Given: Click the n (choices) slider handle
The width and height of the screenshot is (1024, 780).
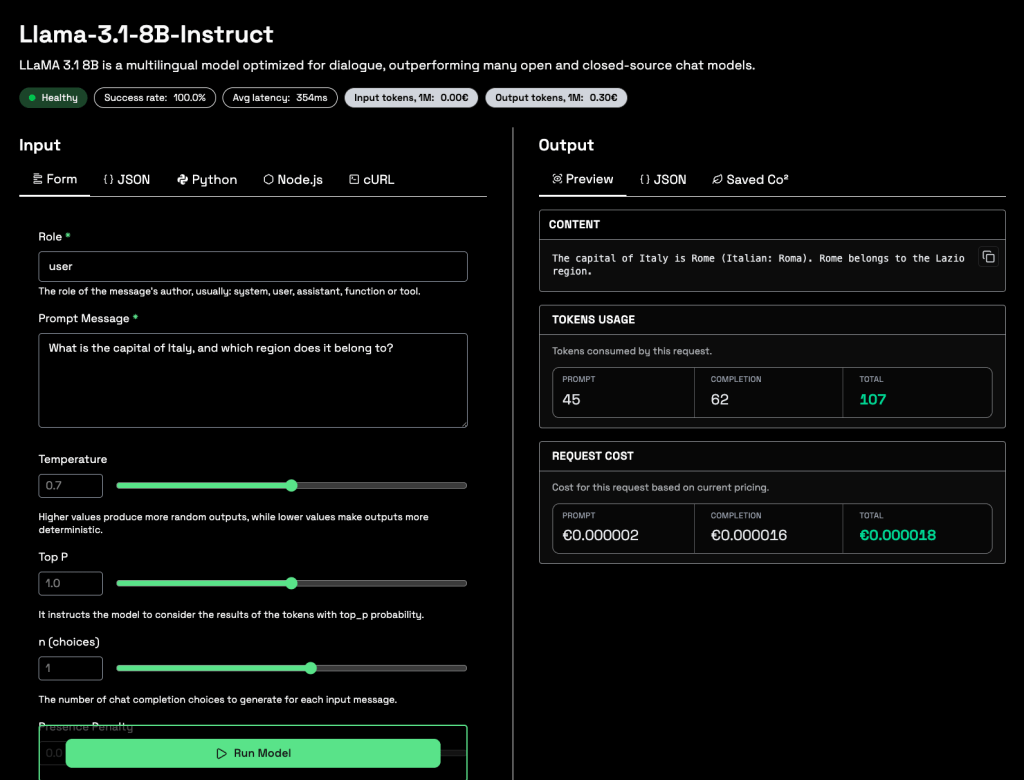Looking at the screenshot, I should click(x=310, y=668).
